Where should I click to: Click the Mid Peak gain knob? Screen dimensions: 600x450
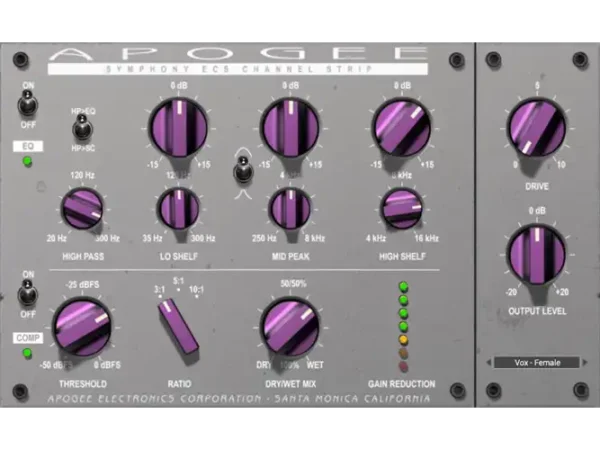[290, 127]
